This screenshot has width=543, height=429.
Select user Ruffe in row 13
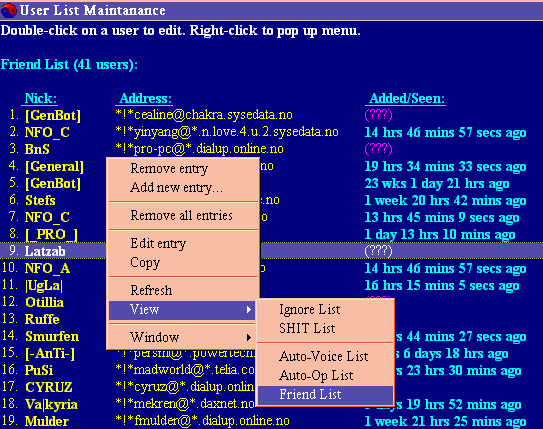tap(42, 319)
